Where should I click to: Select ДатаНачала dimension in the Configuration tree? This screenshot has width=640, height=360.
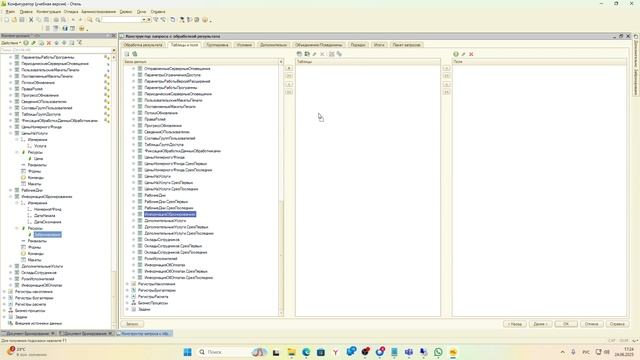coord(44,216)
